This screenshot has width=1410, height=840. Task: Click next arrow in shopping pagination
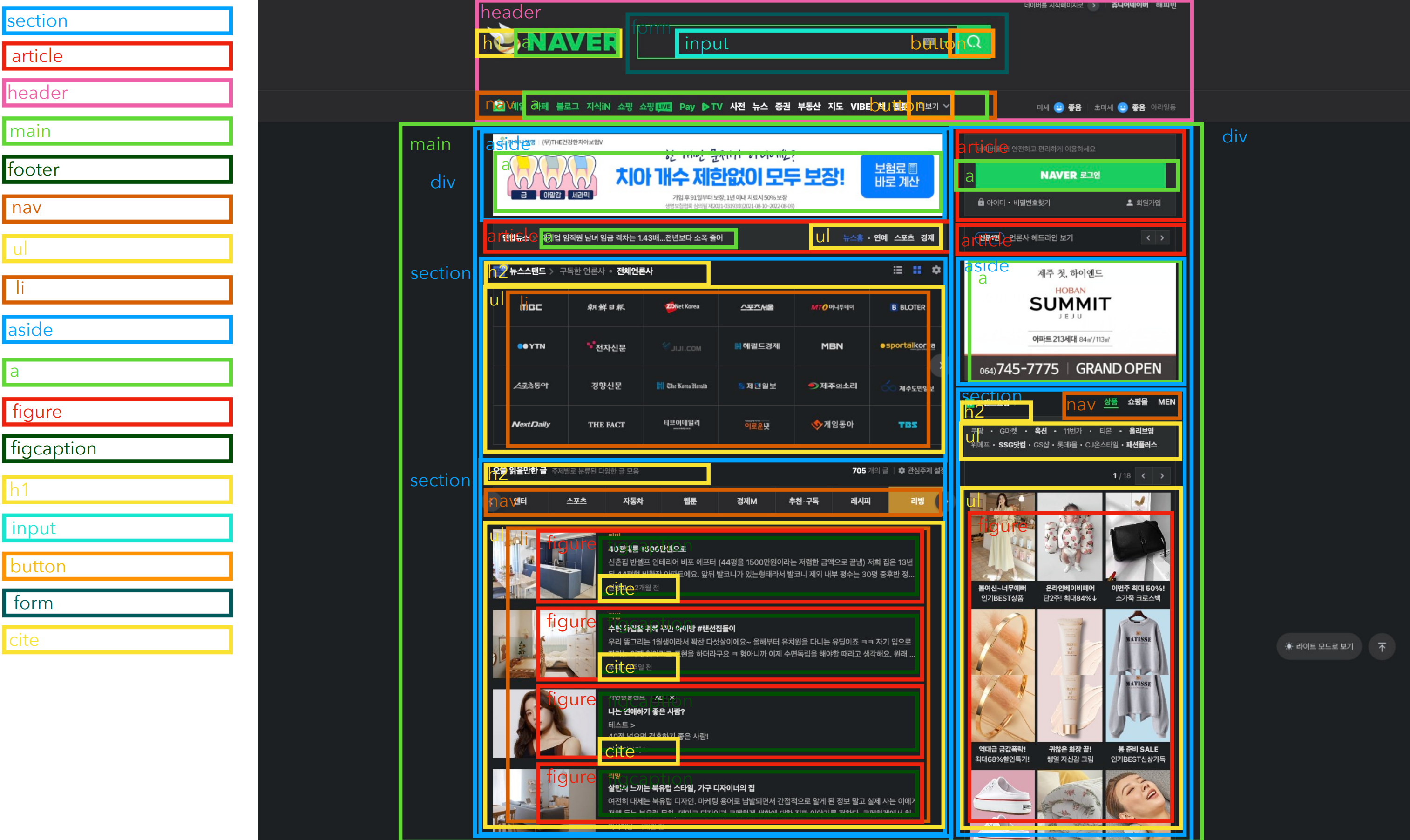pyautogui.click(x=1162, y=475)
